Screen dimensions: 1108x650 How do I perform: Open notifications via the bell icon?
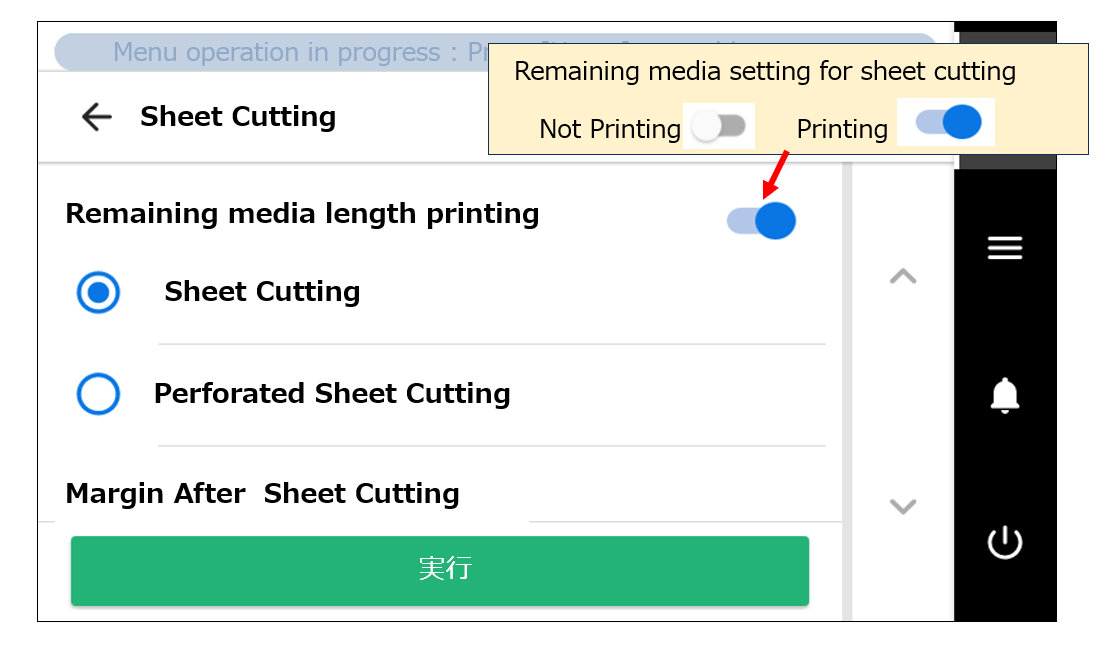[1005, 396]
